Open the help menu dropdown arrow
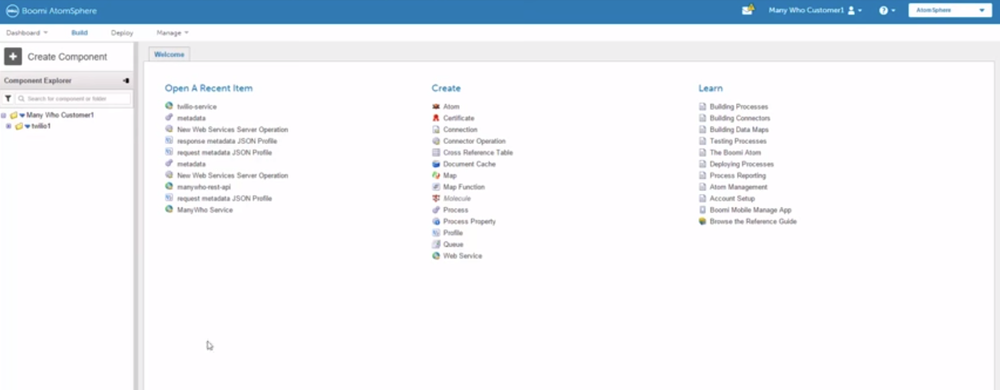Screen dimensions: 1000x390 [x=893, y=11]
